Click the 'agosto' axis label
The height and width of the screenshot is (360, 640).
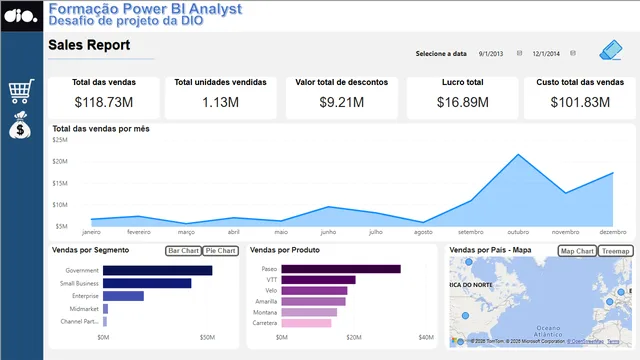423,232
